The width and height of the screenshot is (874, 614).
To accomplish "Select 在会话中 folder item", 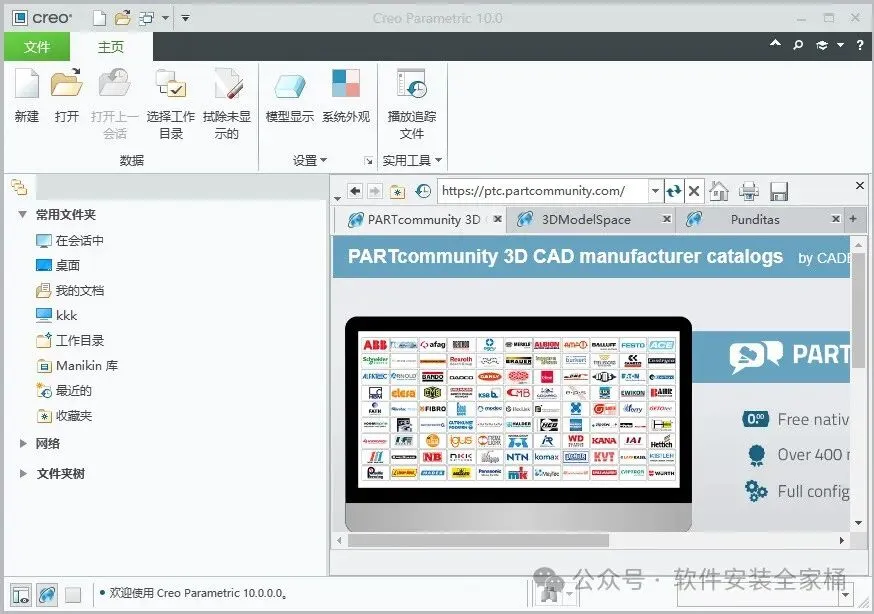I will [x=70, y=240].
